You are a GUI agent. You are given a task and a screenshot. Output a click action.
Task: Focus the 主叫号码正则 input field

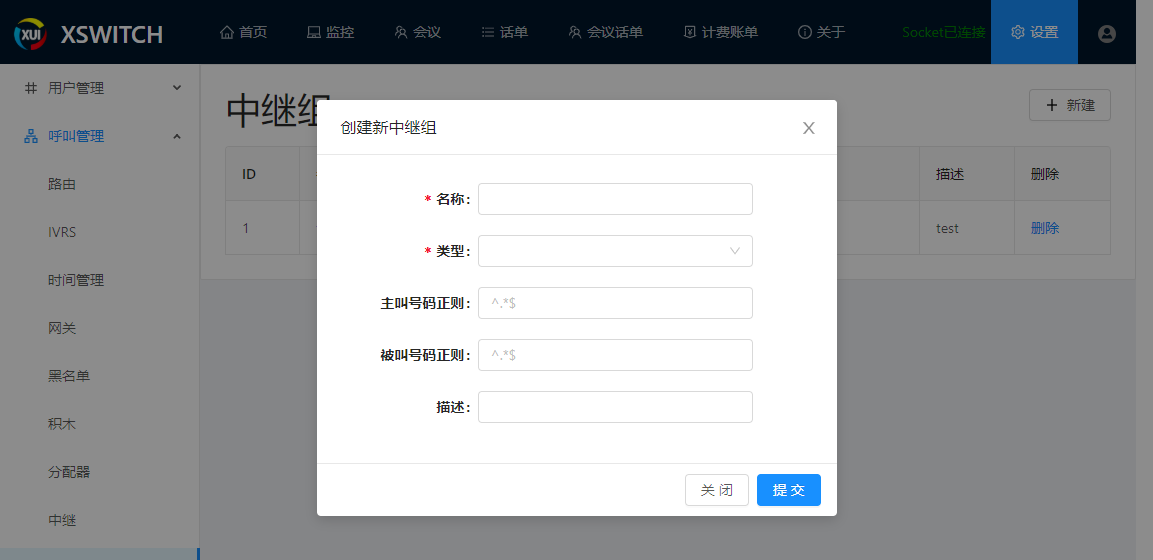point(615,303)
